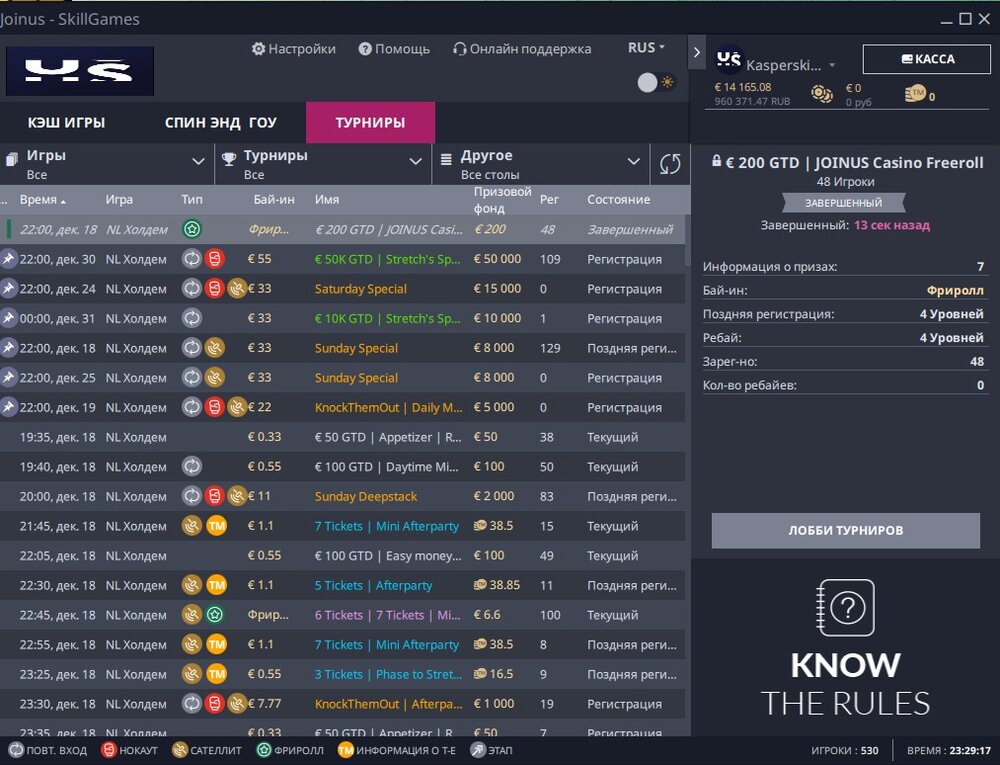
Task: Switch to КЭШ ИГРЫ tab
Action: click(66, 122)
